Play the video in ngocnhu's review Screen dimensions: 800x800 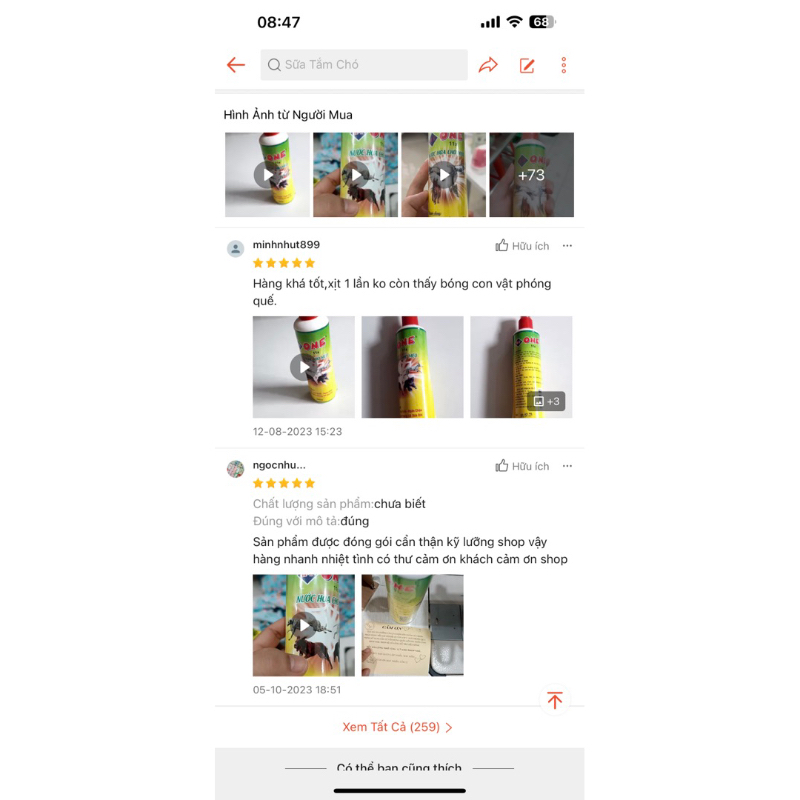(x=304, y=626)
